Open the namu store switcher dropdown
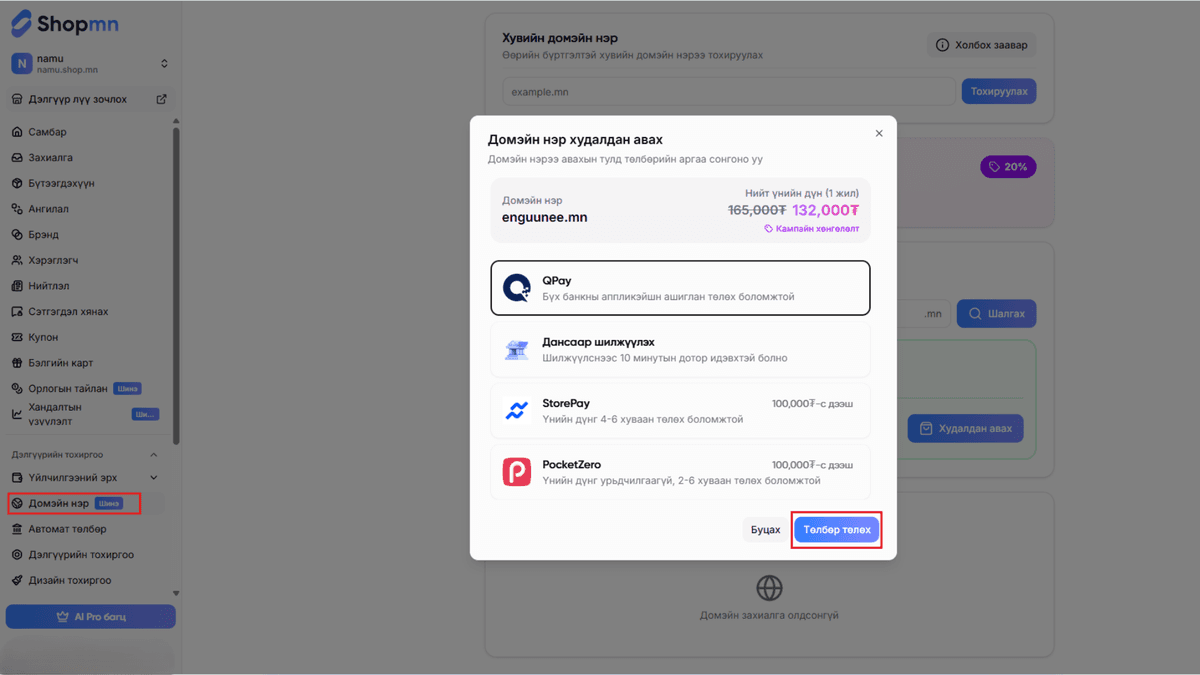 [164, 64]
